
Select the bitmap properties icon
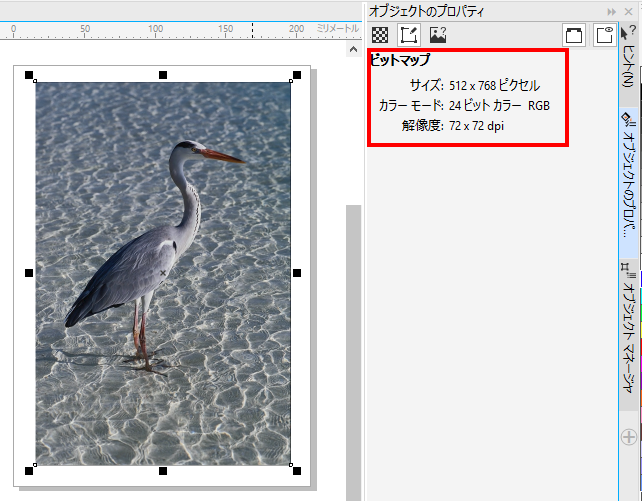[409, 35]
